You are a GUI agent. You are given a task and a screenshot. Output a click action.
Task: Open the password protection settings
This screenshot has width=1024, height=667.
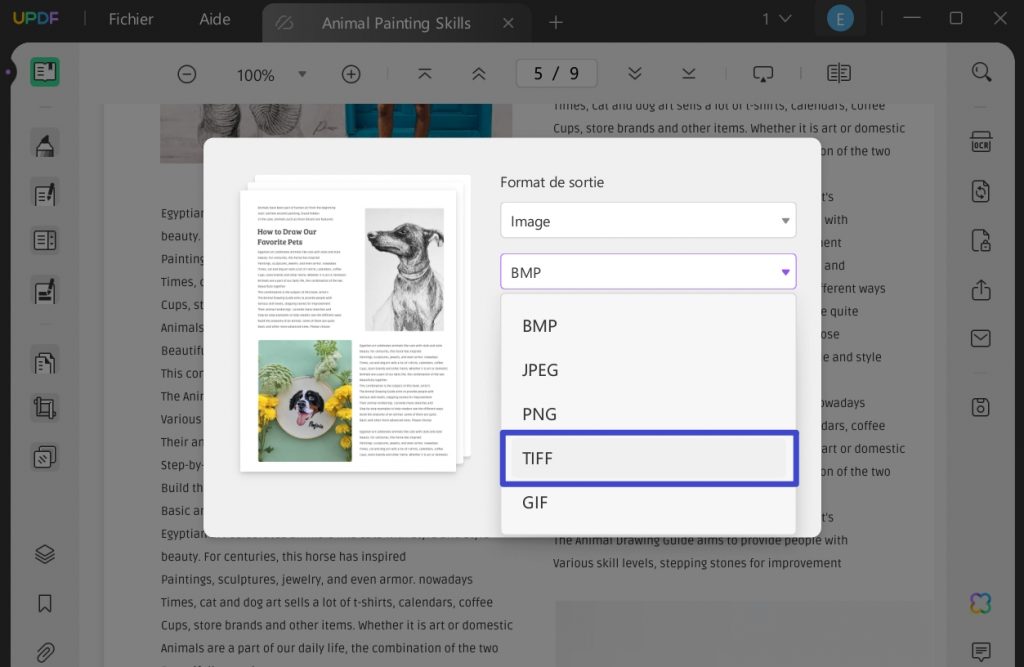980,241
